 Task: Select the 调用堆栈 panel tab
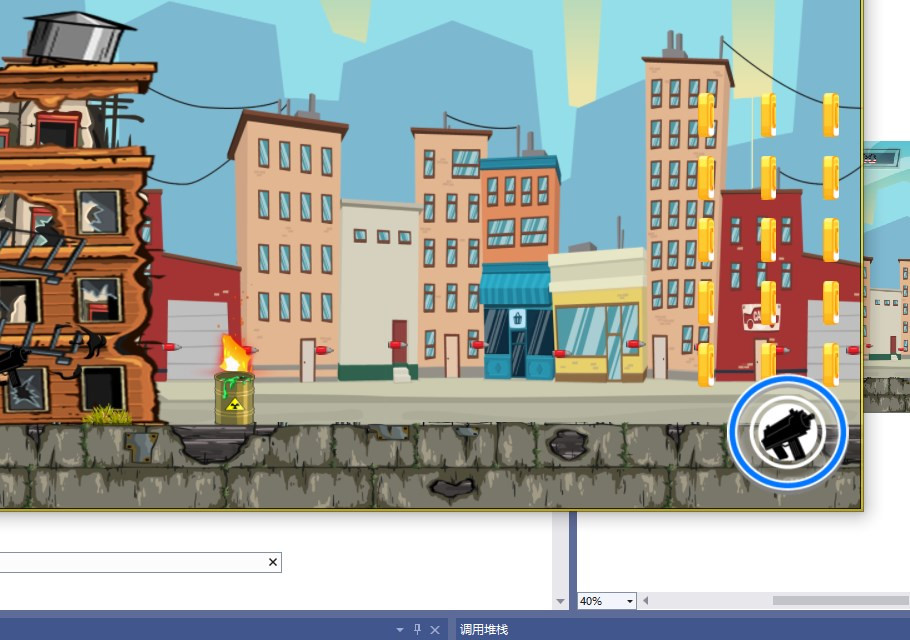point(484,629)
